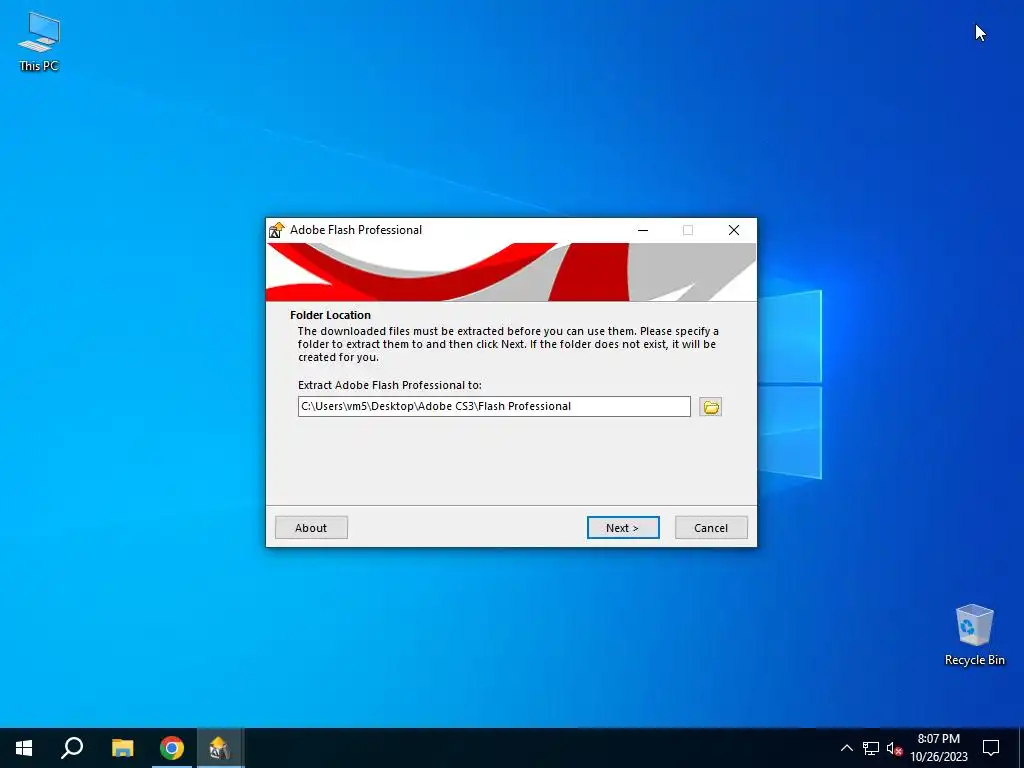Screen dimensions: 1024x768
Task: Open taskbar search magnifier
Action: coord(72,748)
